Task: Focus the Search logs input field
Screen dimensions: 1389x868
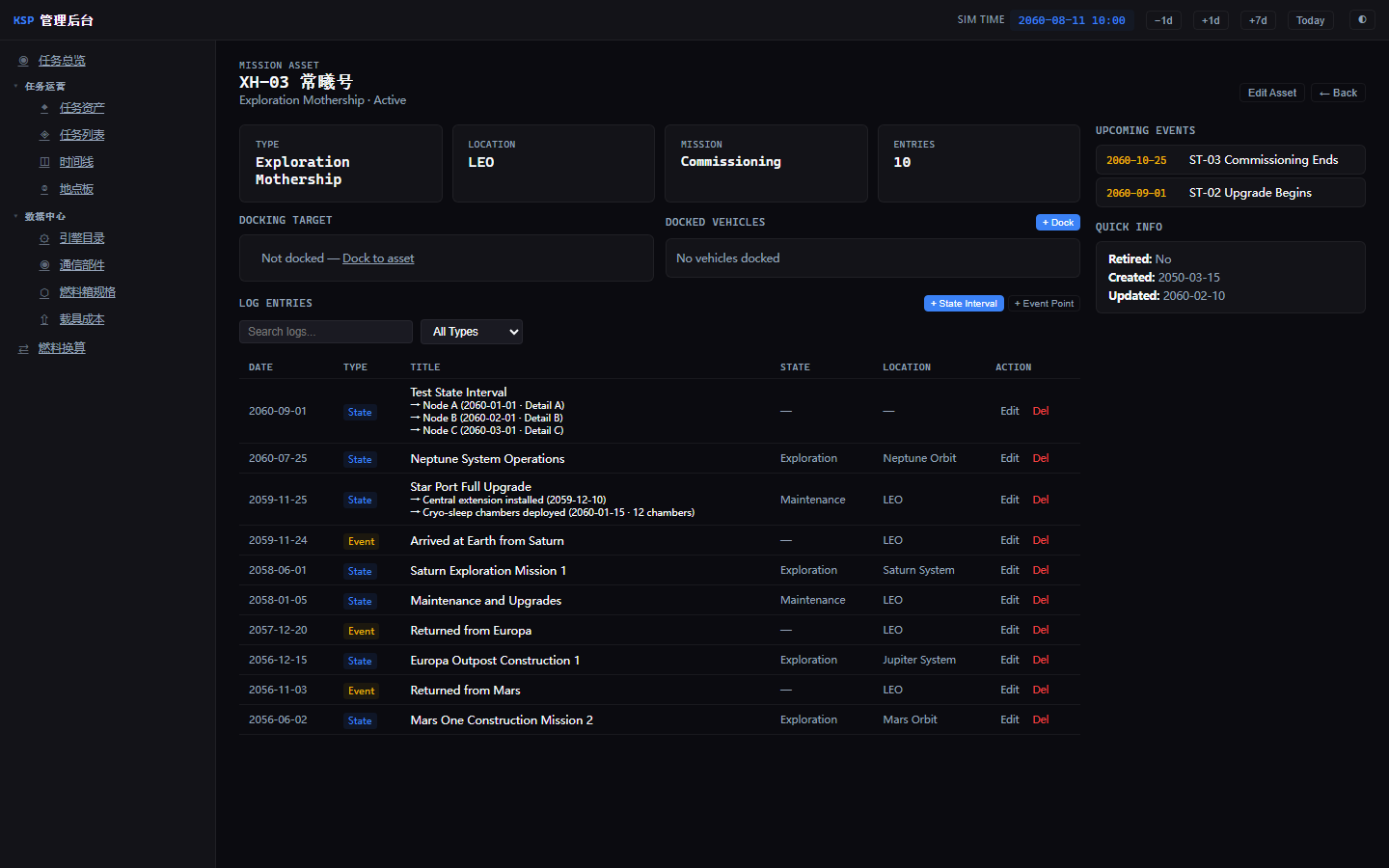Action: click(x=326, y=332)
